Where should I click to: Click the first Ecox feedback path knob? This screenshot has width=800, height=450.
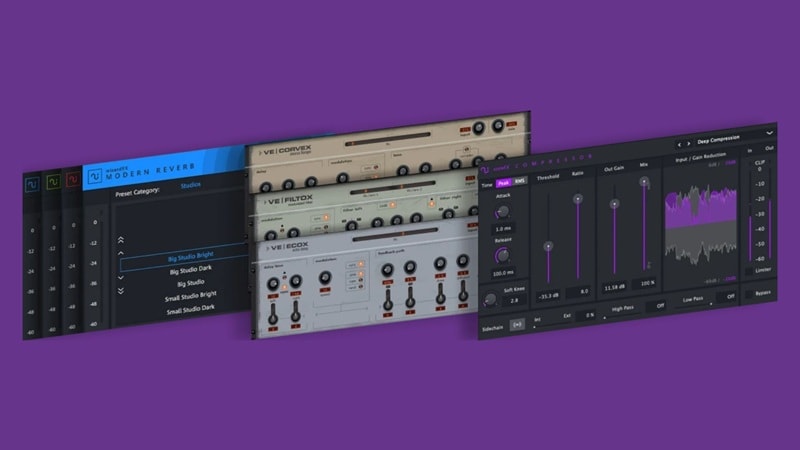387,270
